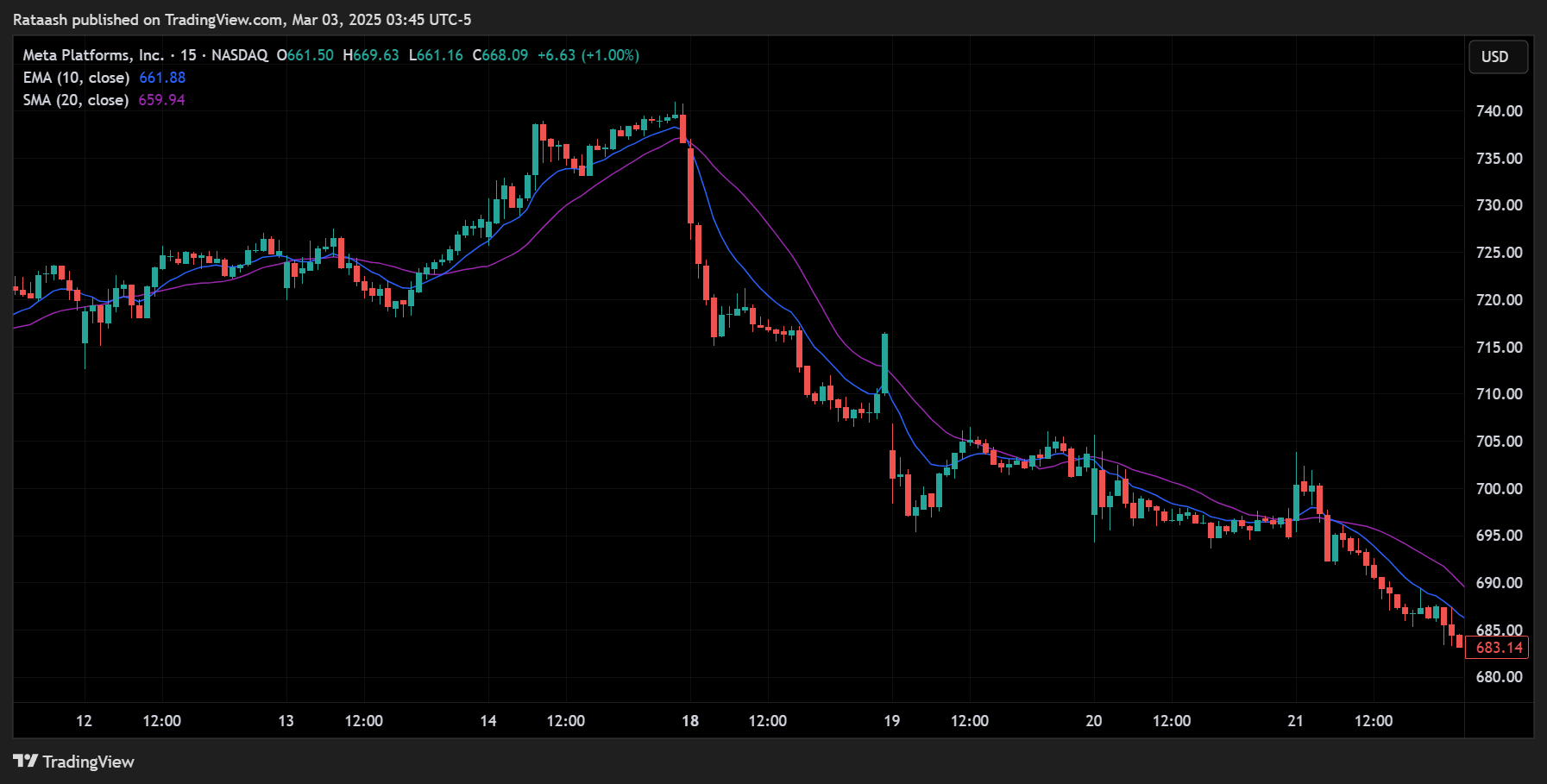
Task: Click date label 18 on time axis
Action: point(690,721)
